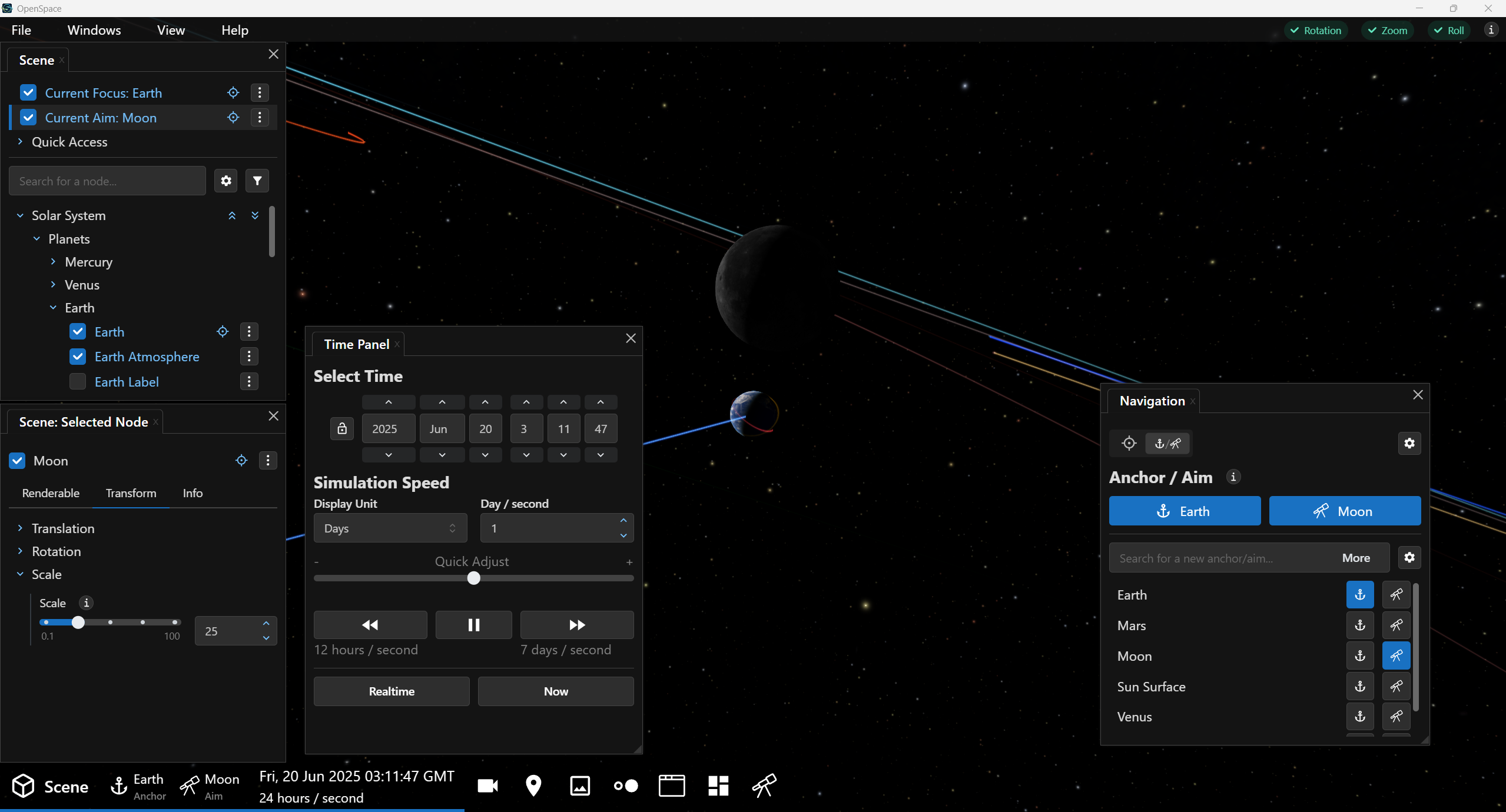Switch Navigation panel to Focus mode icon

click(1129, 443)
